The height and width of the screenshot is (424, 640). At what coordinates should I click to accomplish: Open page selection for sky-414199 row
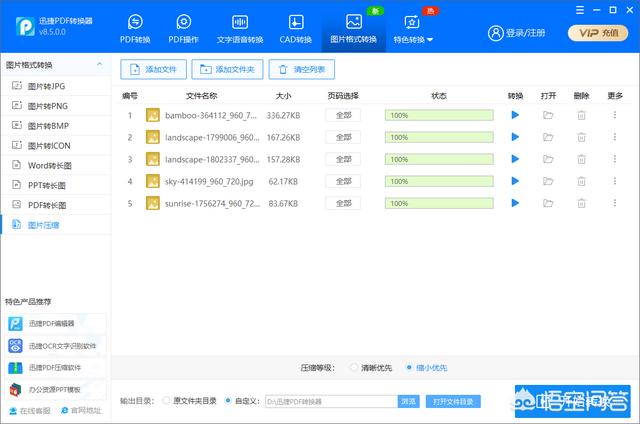pos(343,181)
